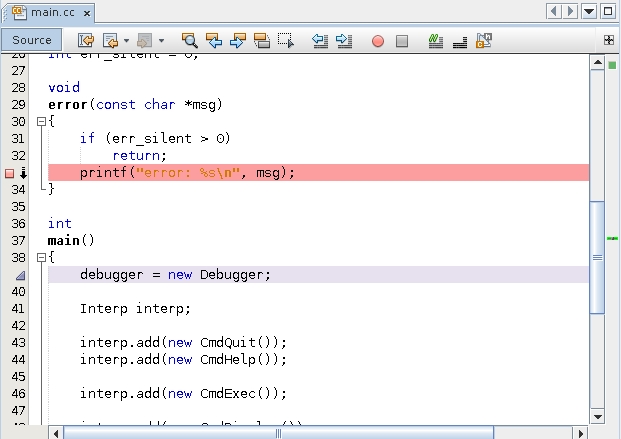Open the document list dropdown

click(x=589, y=11)
